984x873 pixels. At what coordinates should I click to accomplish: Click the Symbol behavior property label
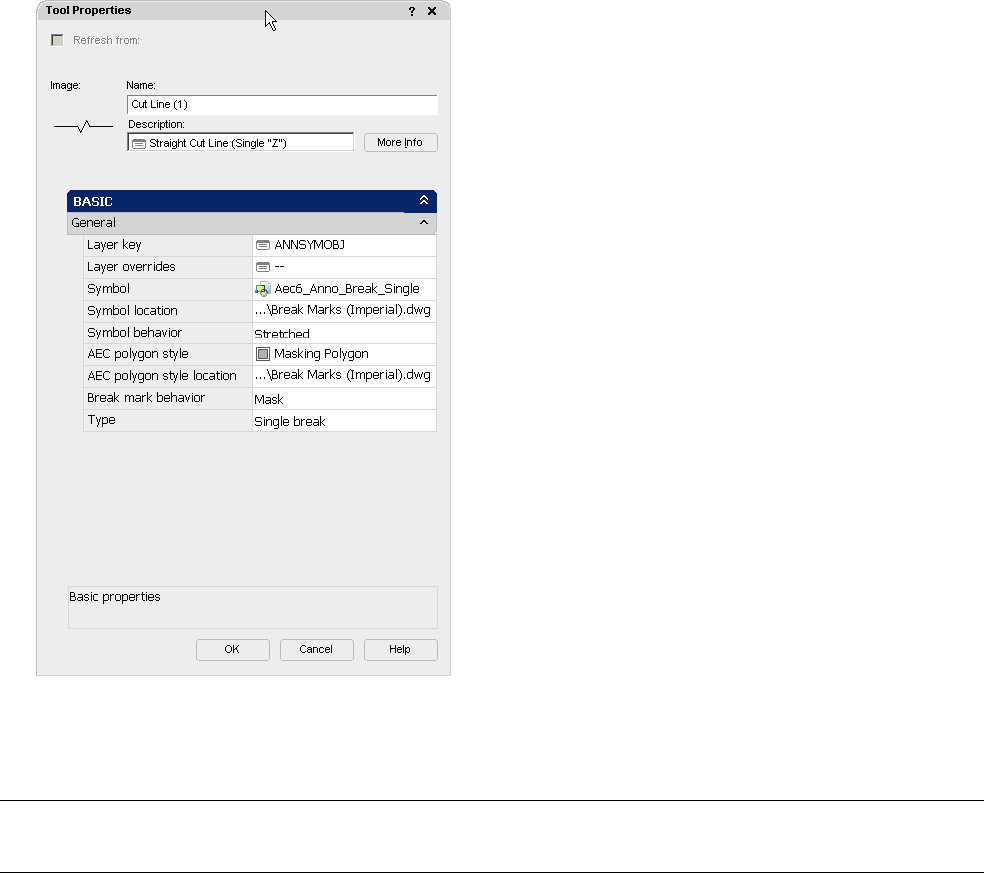coord(134,333)
